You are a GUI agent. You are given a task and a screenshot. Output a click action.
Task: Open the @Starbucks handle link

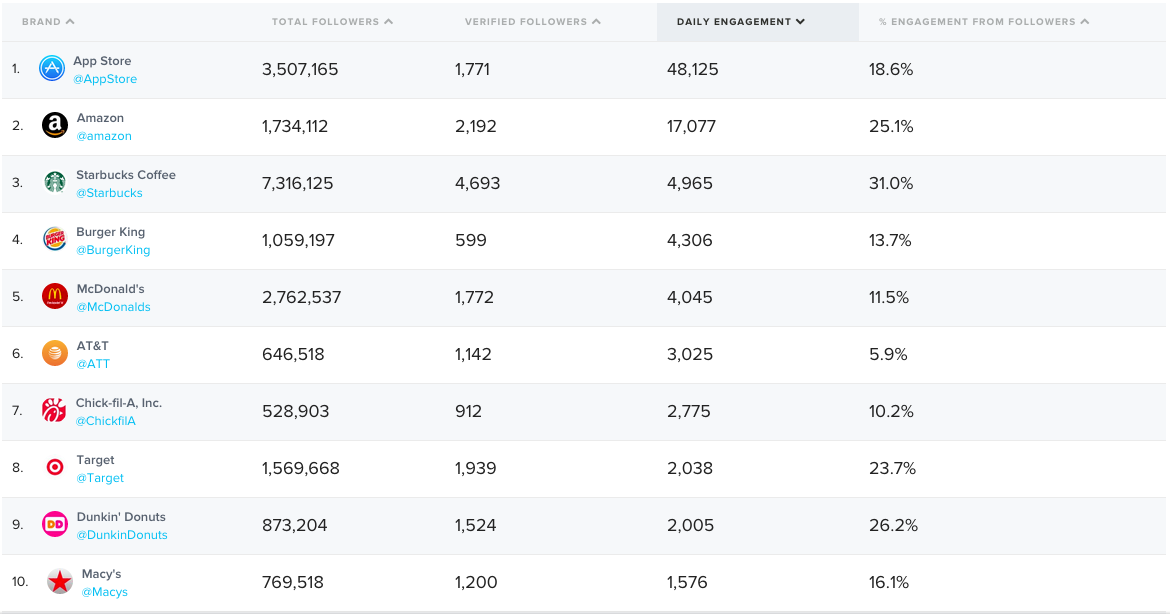(109, 192)
